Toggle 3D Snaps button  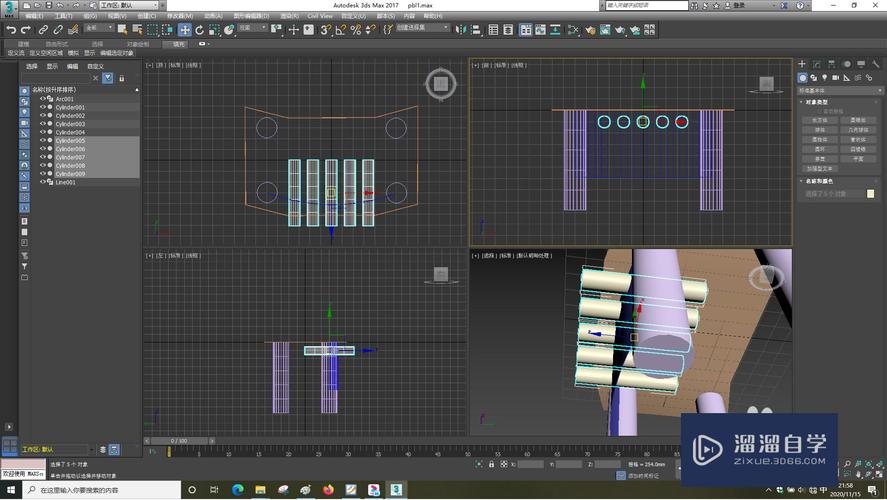tap(325, 30)
